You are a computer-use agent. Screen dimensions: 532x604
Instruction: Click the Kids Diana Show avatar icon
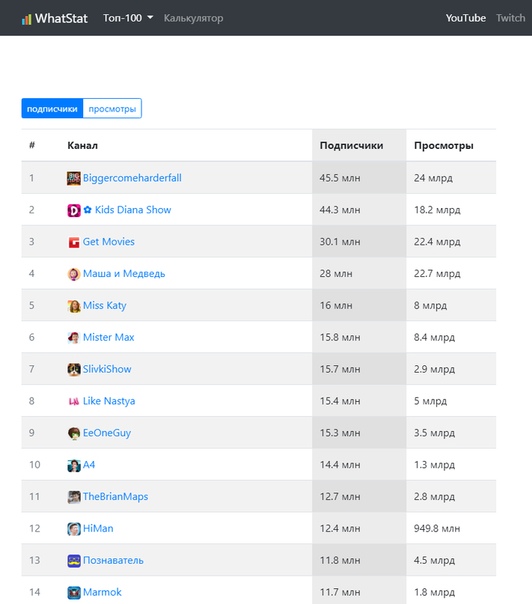point(74,210)
